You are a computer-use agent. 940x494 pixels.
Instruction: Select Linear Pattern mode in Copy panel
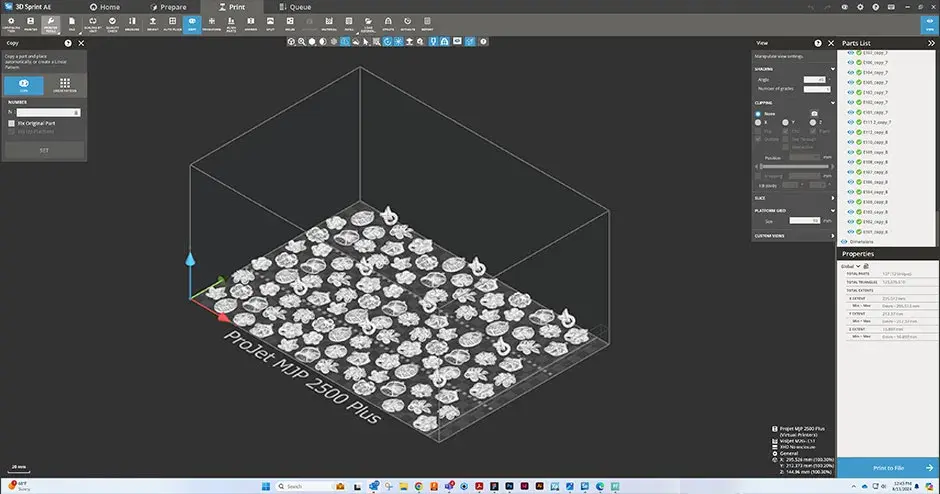click(65, 85)
